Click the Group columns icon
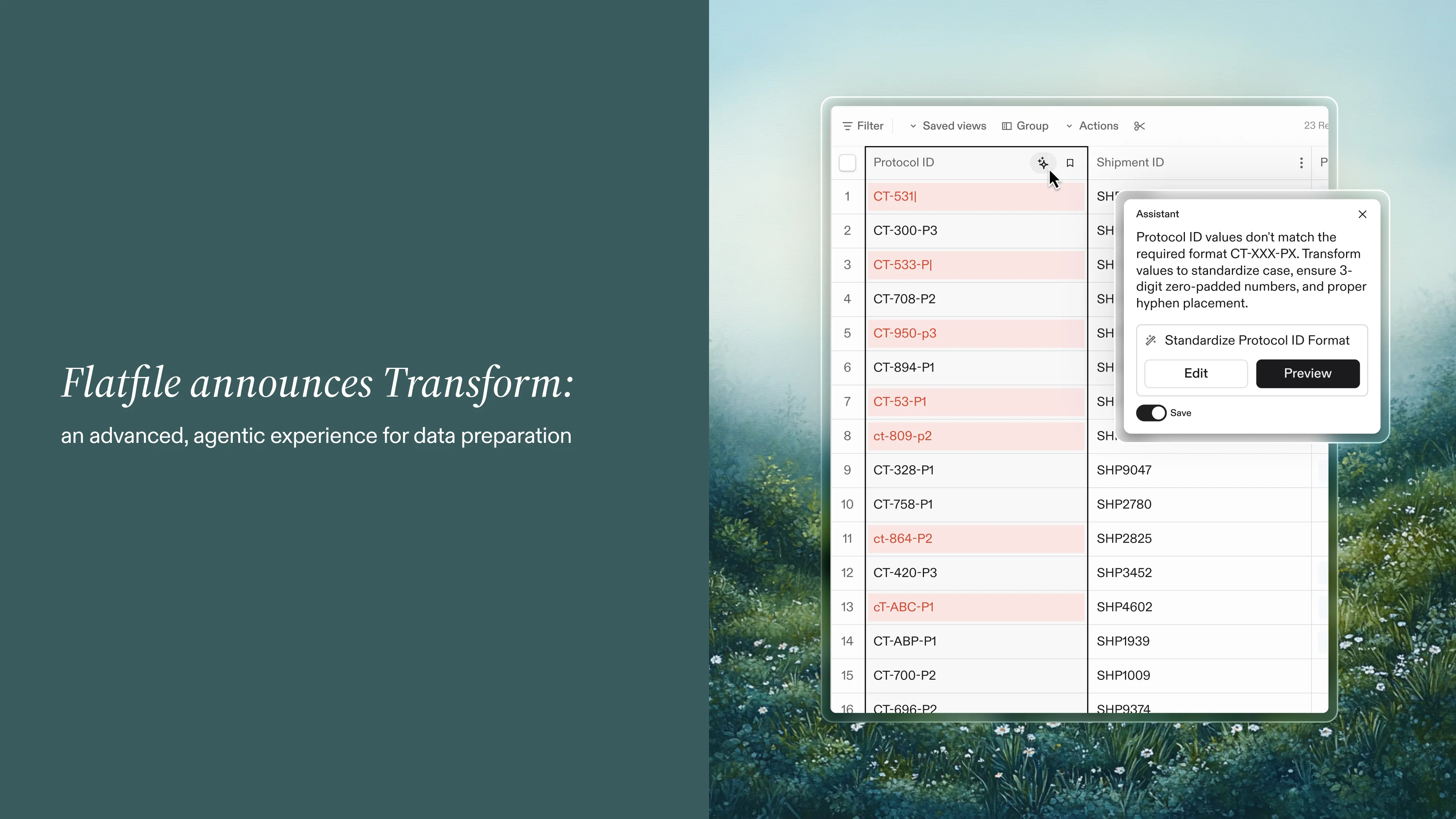The width and height of the screenshot is (1456, 819). click(1007, 126)
